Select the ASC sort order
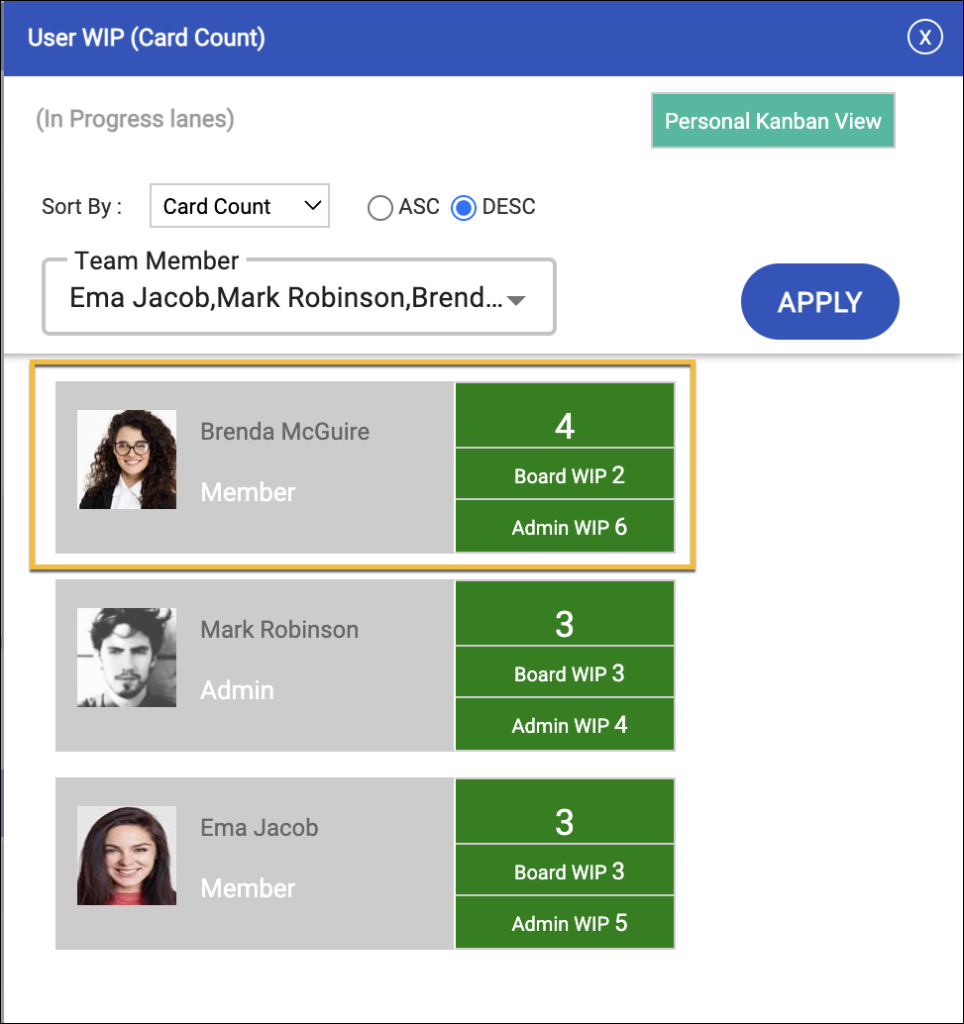The width and height of the screenshot is (964, 1024). coord(380,207)
